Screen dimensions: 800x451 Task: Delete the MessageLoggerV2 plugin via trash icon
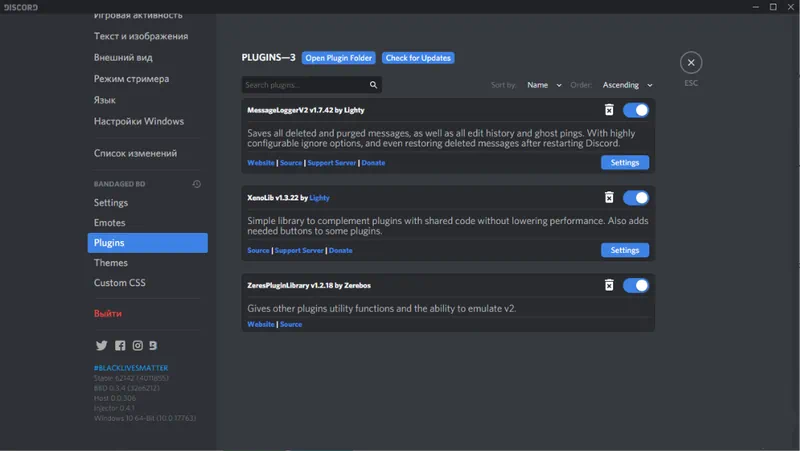pos(608,110)
